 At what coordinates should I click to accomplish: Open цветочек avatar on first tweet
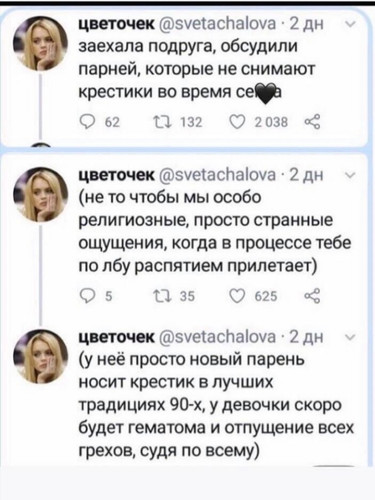tap(40, 43)
